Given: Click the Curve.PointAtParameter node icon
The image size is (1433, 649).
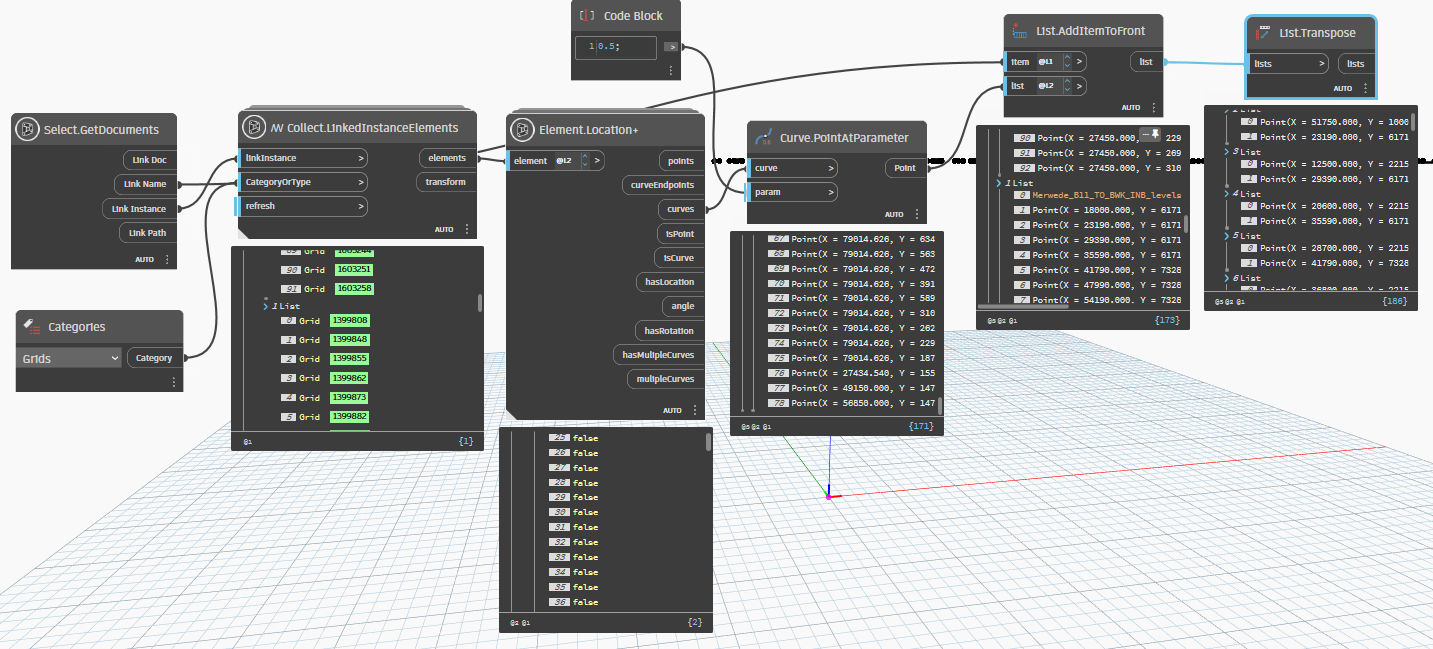Looking at the screenshot, I should point(764,137).
